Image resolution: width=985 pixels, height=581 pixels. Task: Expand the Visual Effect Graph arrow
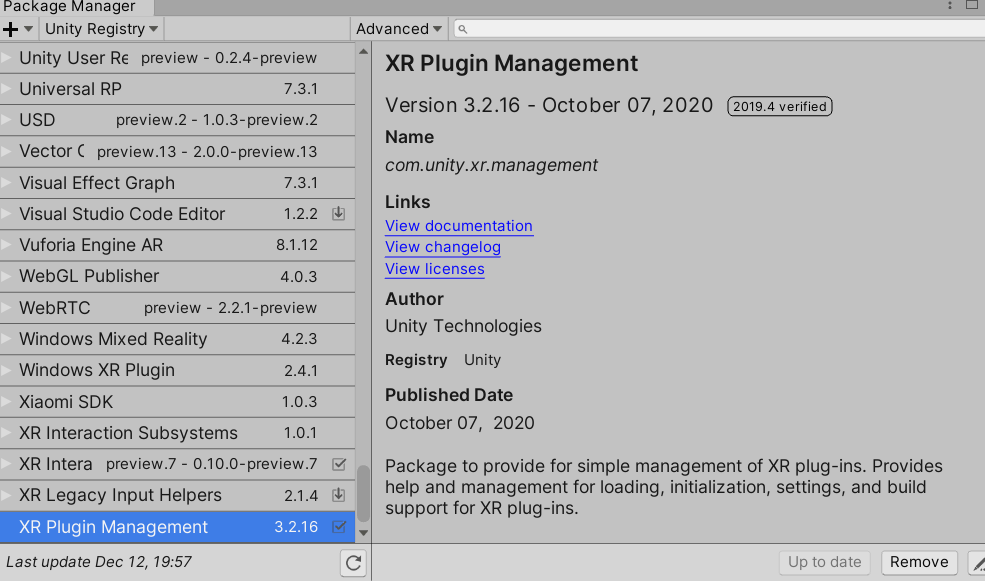[7, 183]
